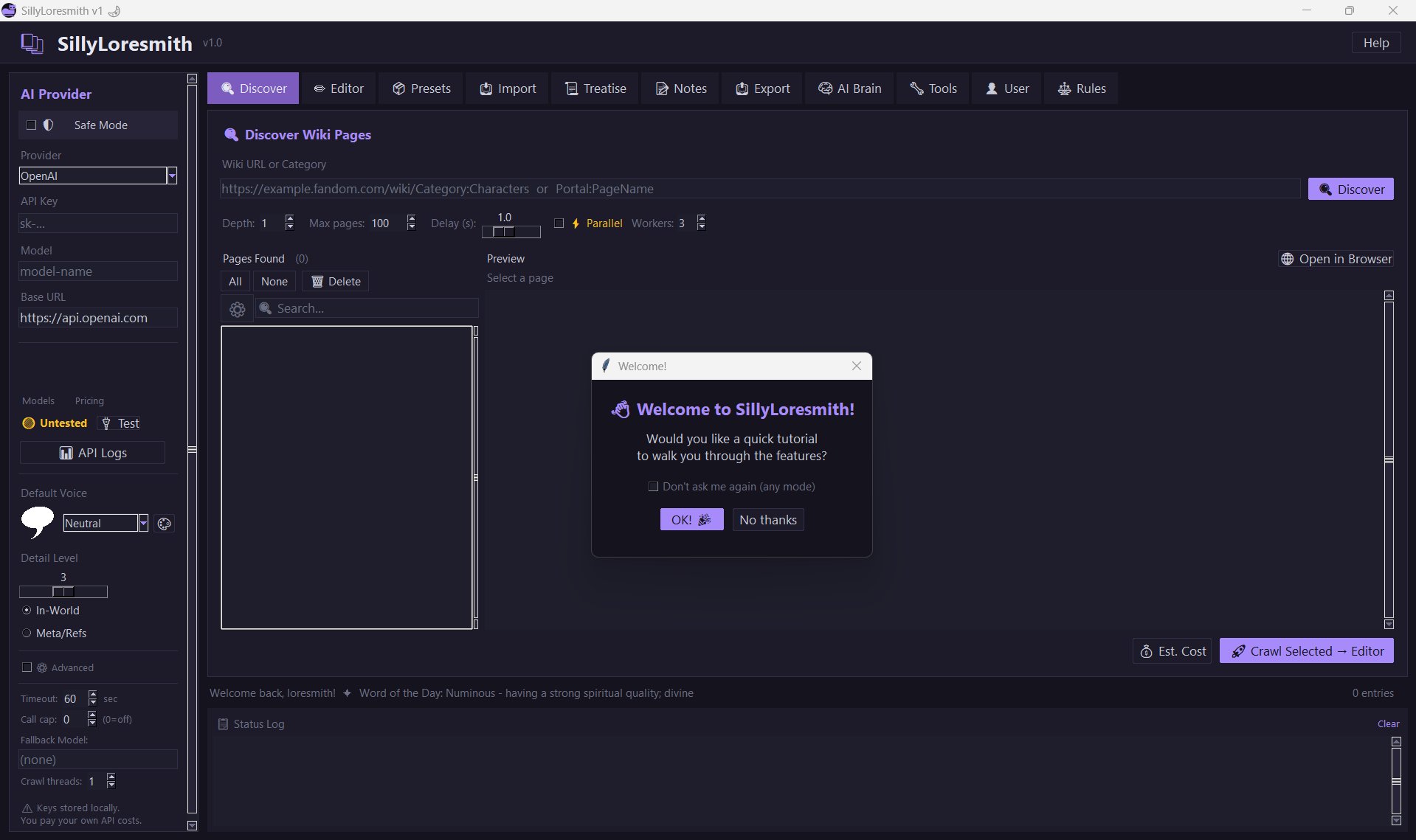Decline the tutorial with No thanks
Viewport: 1416px width, 840px height.
point(767,520)
